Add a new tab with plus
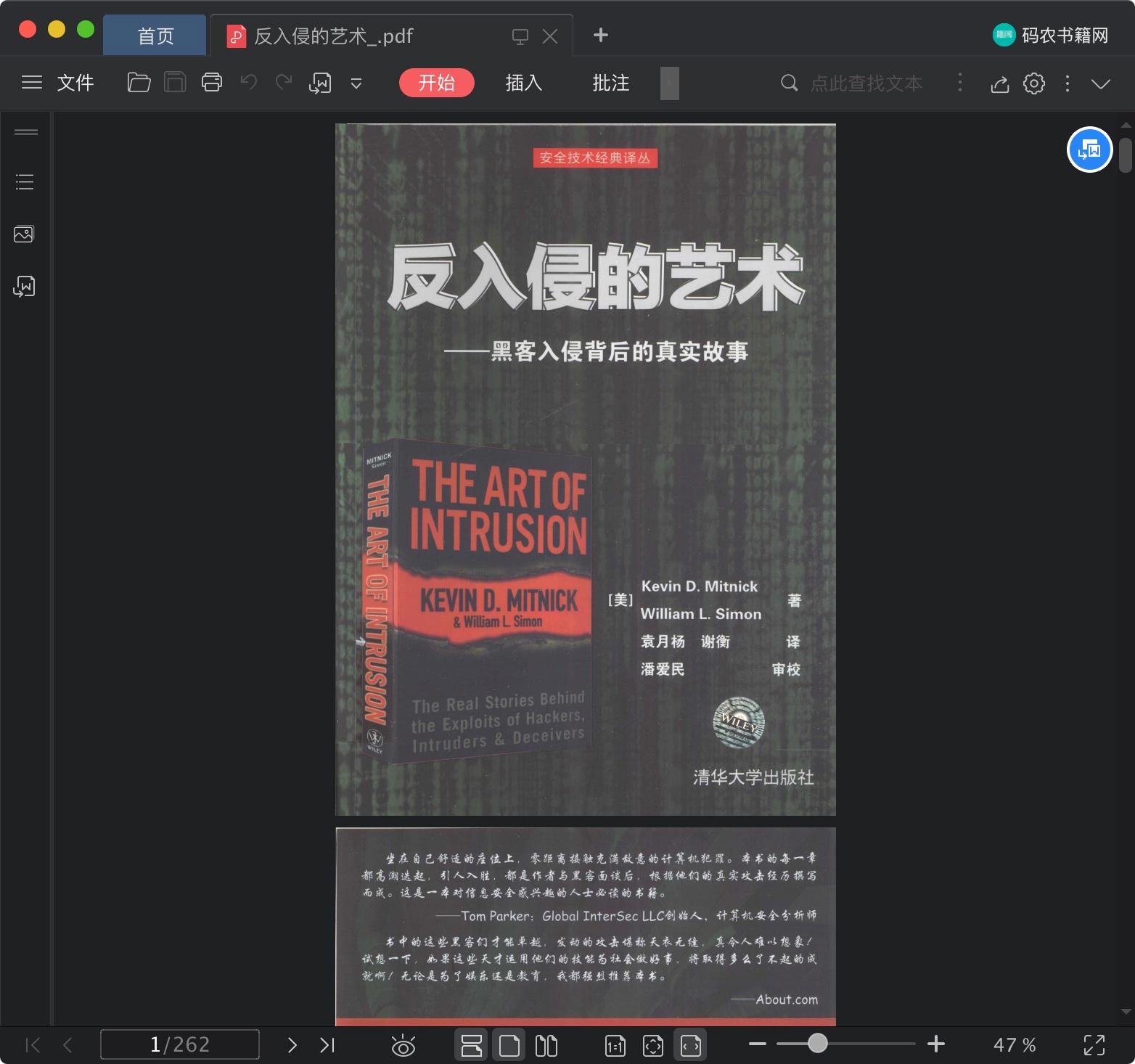 [x=600, y=35]
